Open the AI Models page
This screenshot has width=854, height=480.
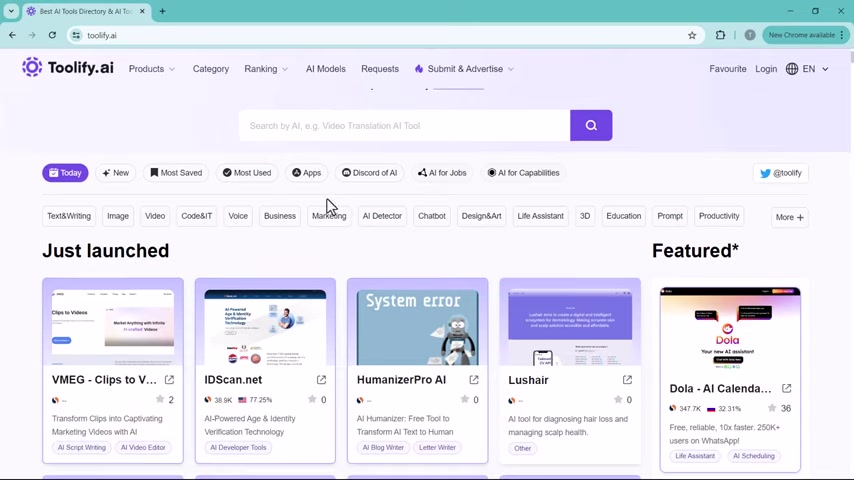pyautogui.click(x=326, y=69)
